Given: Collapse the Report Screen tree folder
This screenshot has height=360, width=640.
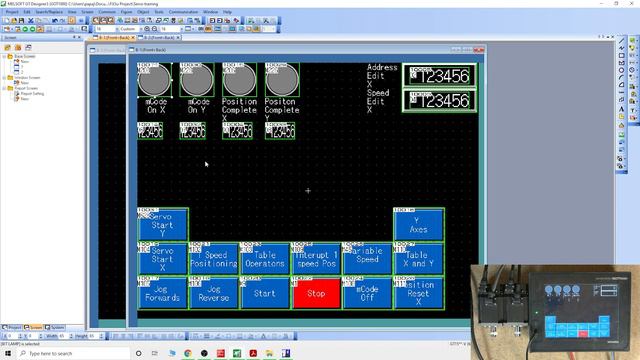Looking at the screenshot, I should [4, 88].
